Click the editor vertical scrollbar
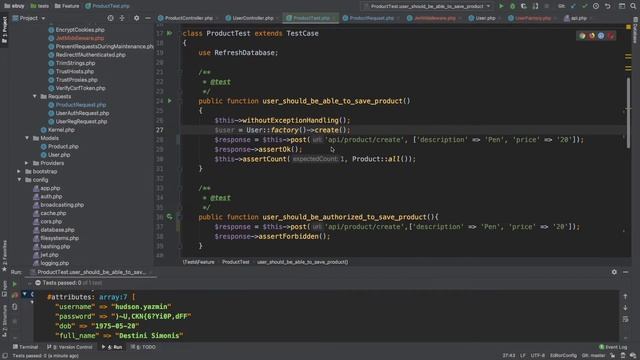Image resolution: width=640 pixels, height=360 pixels. (x=628, y=112)
